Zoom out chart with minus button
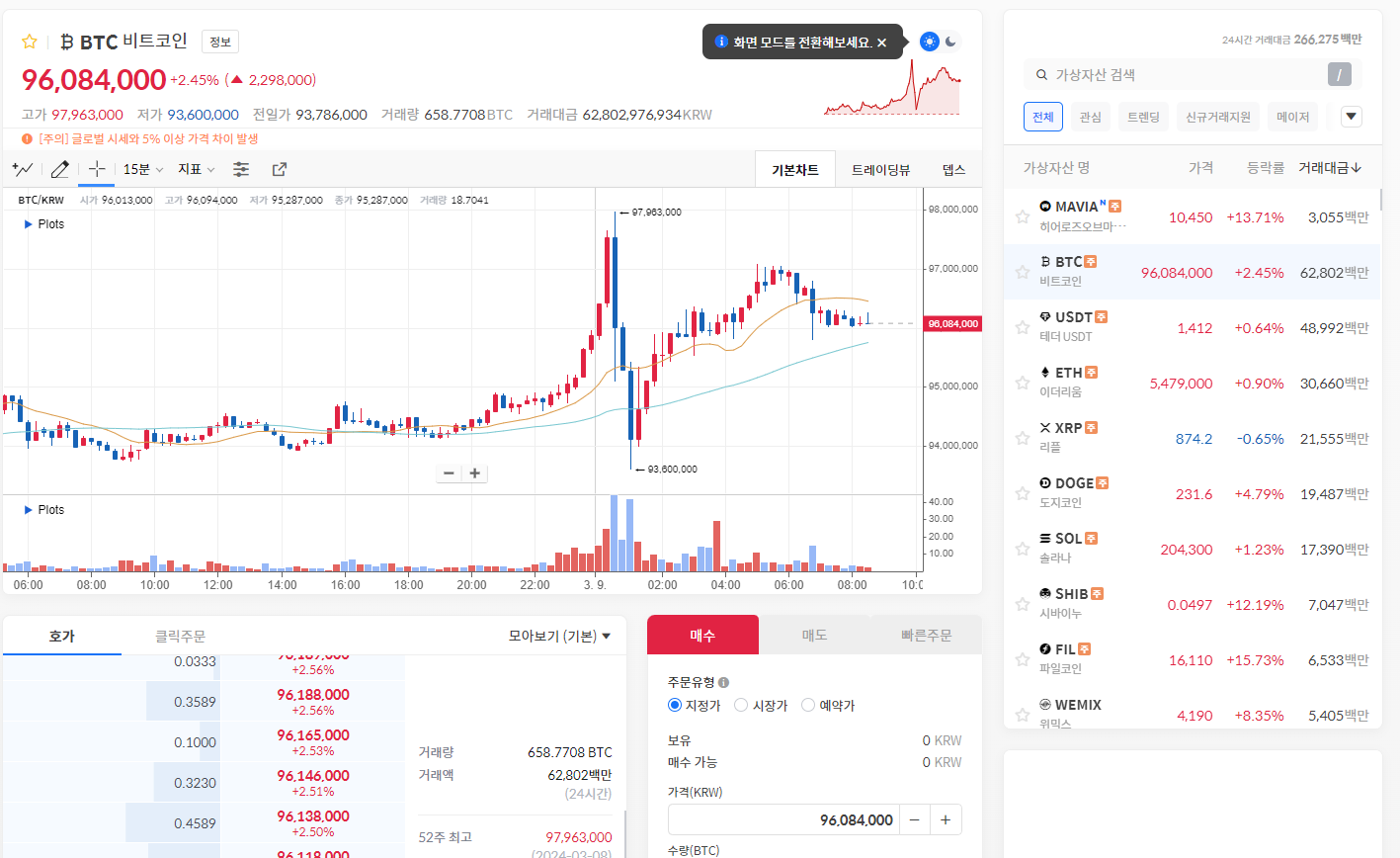This screenshot has width=1400, height=858. (x=449, y=473)
